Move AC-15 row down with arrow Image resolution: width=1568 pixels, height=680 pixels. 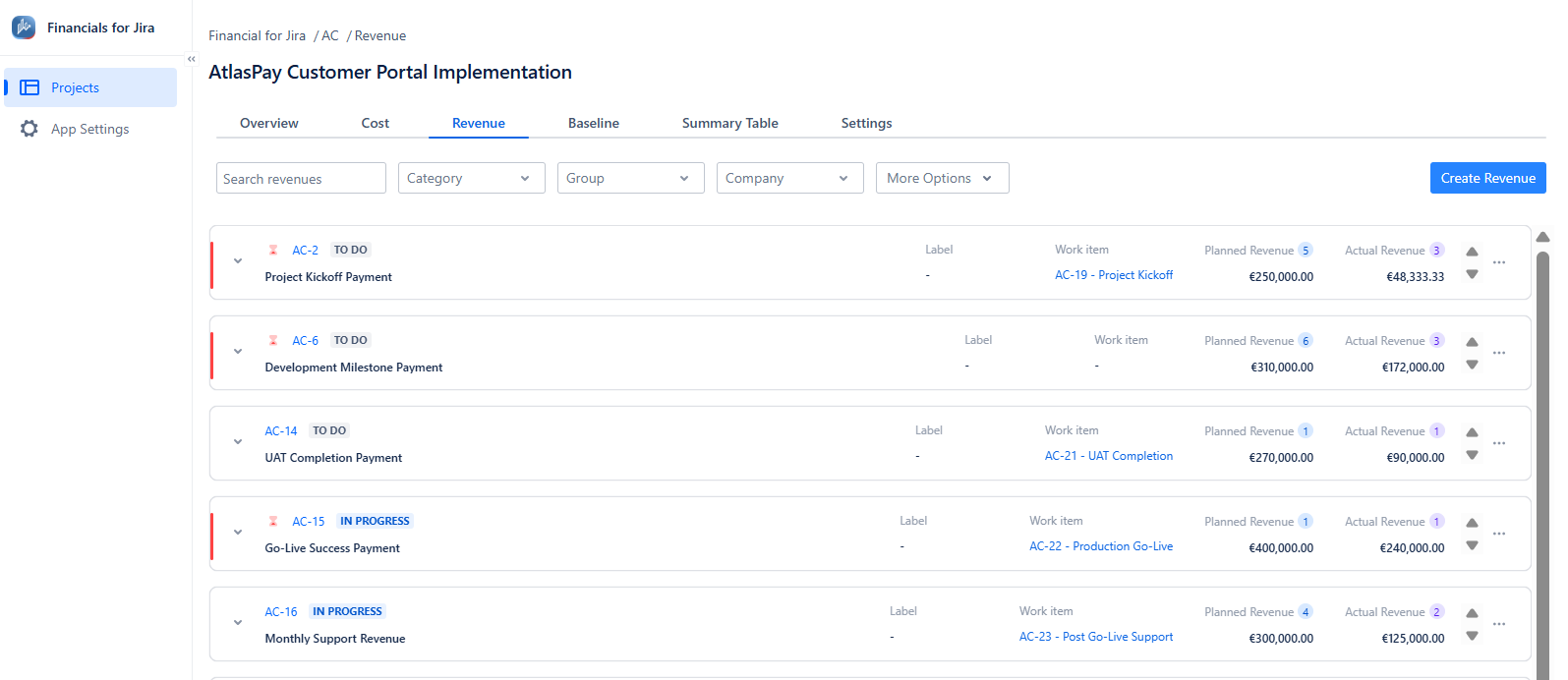tap(1472, 545)
